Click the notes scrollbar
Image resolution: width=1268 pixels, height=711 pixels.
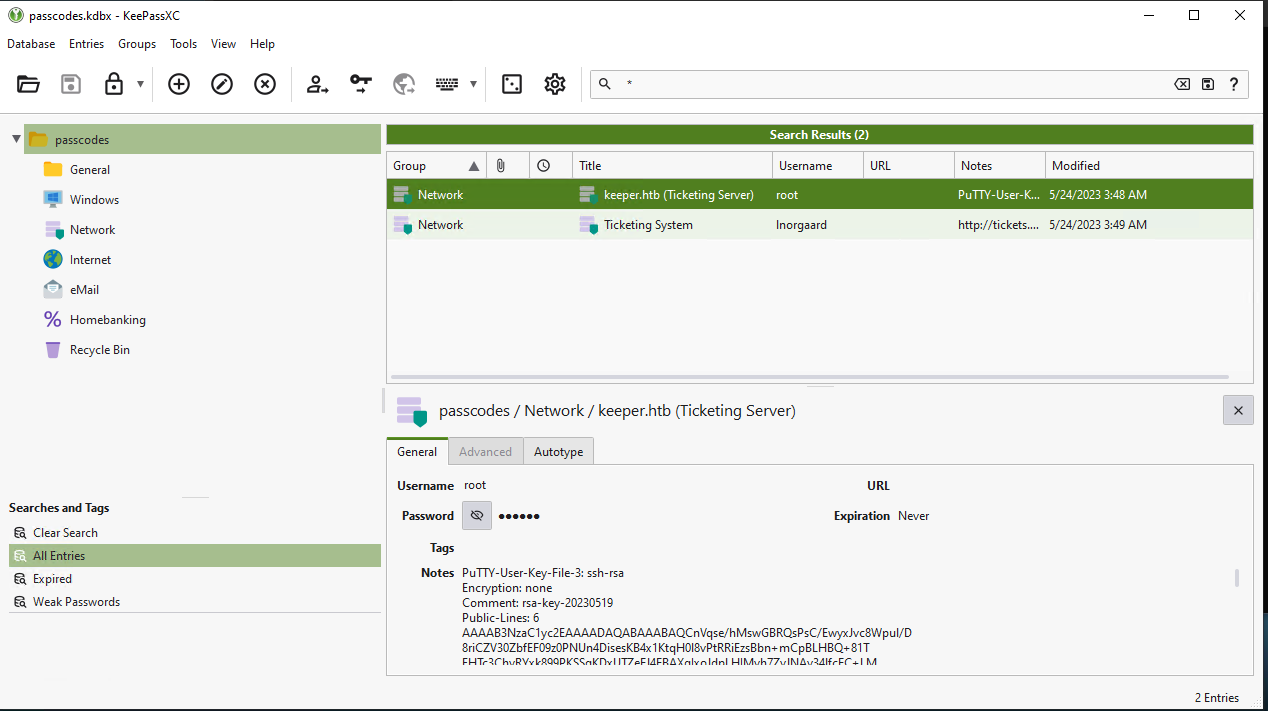point(1237,578)
